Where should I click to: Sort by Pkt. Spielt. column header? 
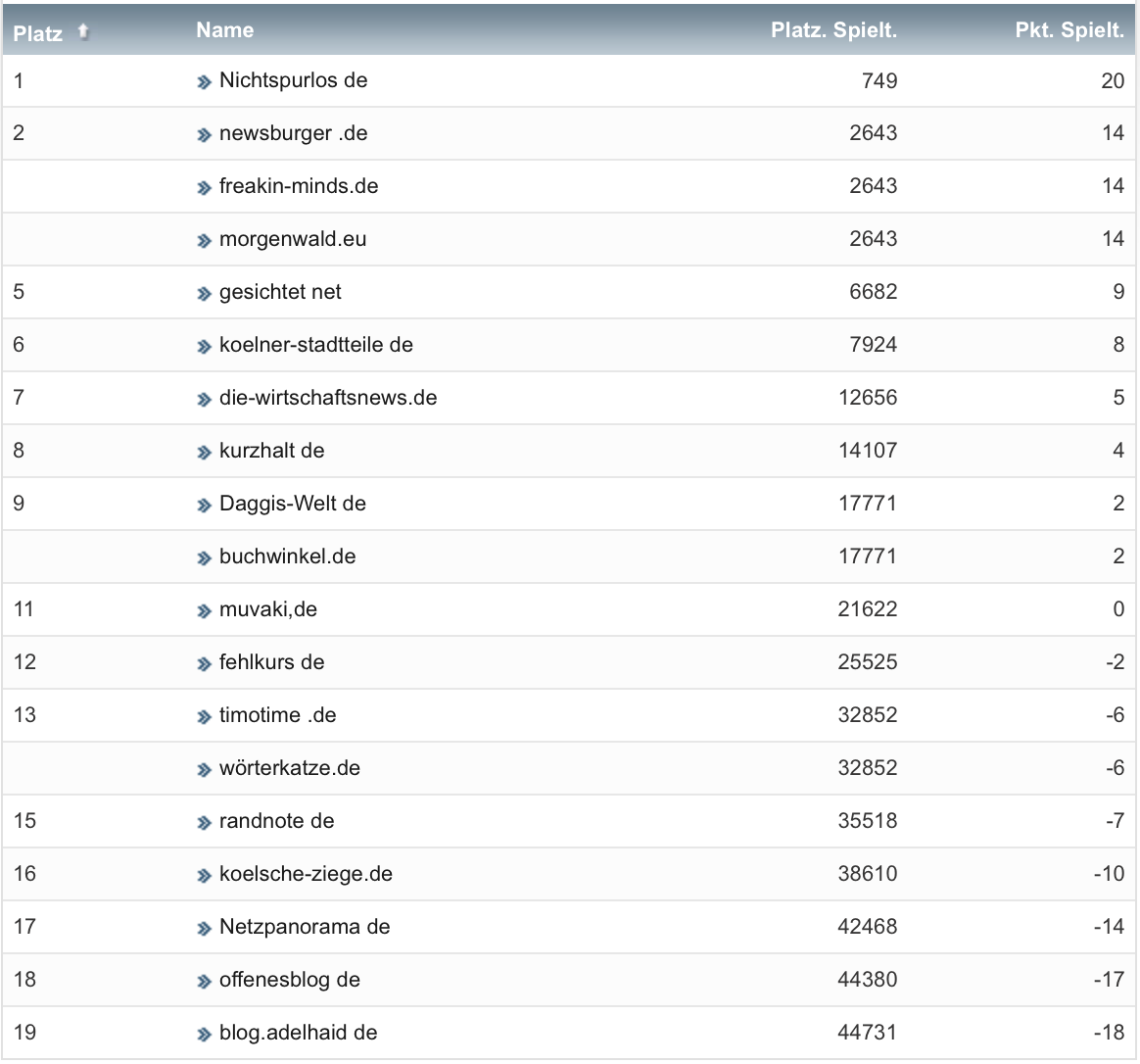point(1069,29)
